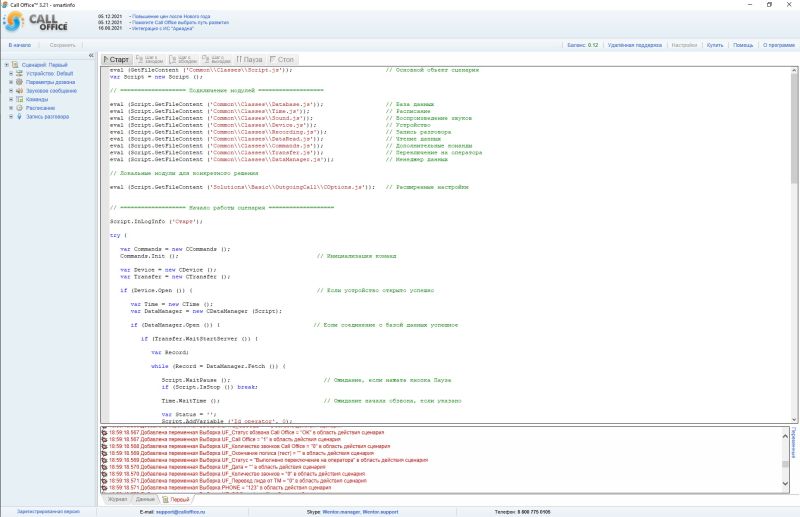The height and width of the screenshot is (517, 800).
Task: Select Параметры дозвона in the tree
Action: [51, 82]
